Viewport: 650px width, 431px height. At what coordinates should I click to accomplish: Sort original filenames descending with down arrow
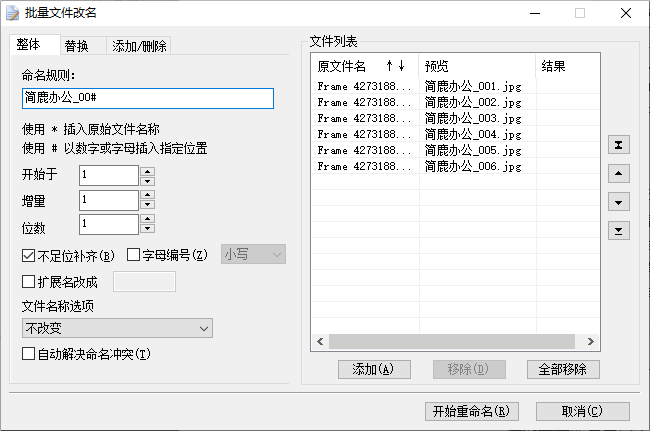point(402,65)
